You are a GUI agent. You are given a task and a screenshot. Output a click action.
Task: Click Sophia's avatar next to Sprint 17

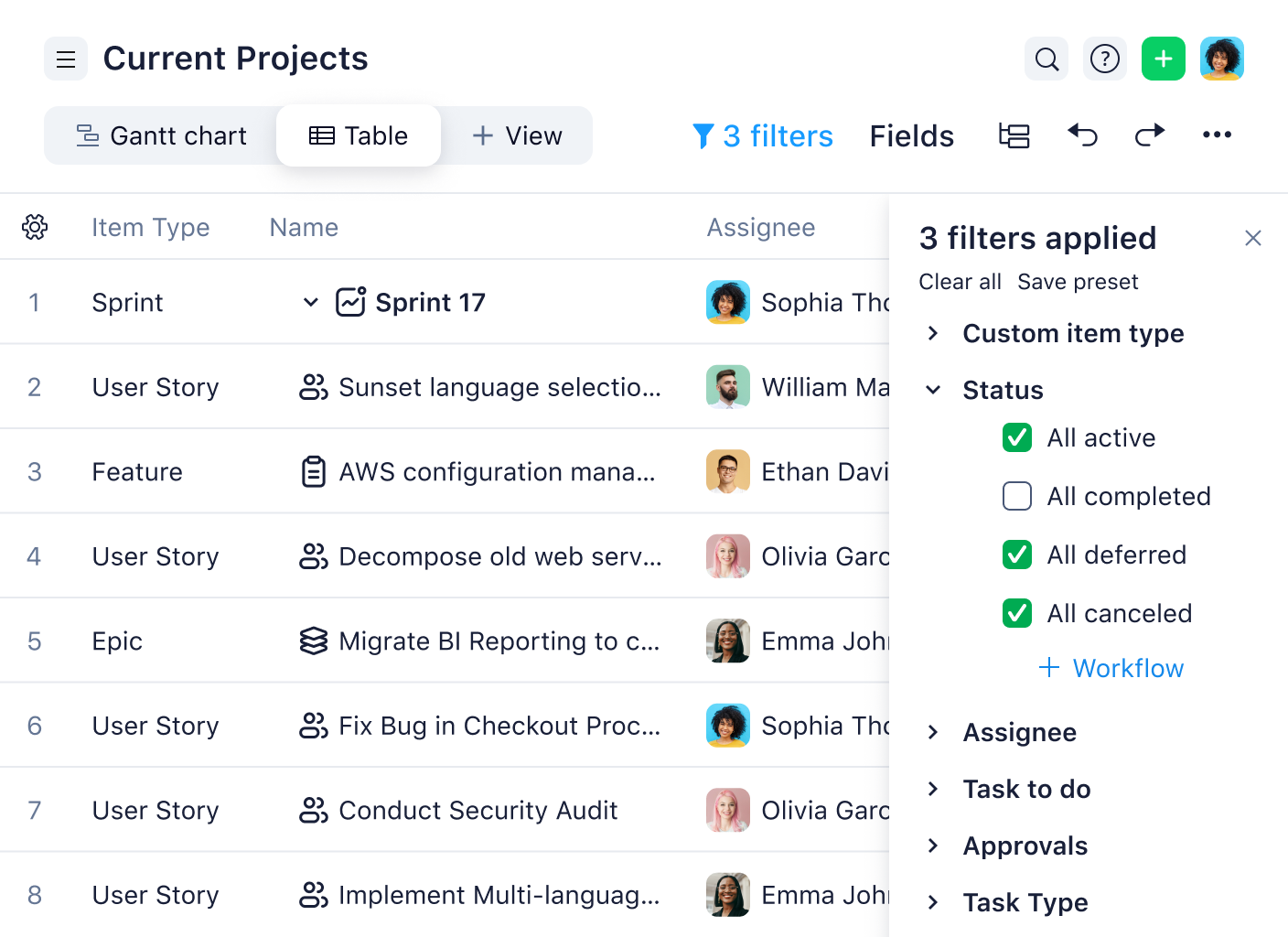[727, 302]
